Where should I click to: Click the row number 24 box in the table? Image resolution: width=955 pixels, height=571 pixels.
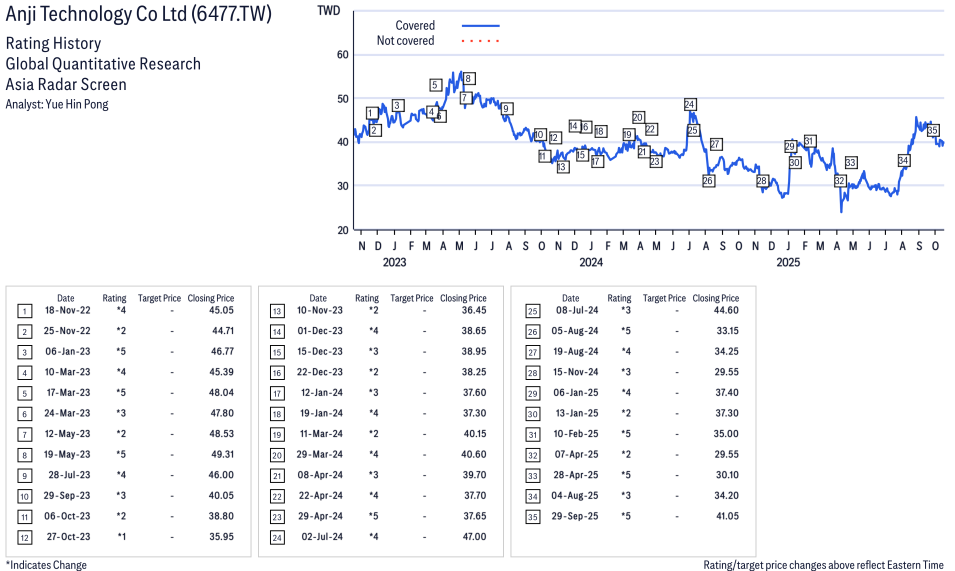coord(277,537)
